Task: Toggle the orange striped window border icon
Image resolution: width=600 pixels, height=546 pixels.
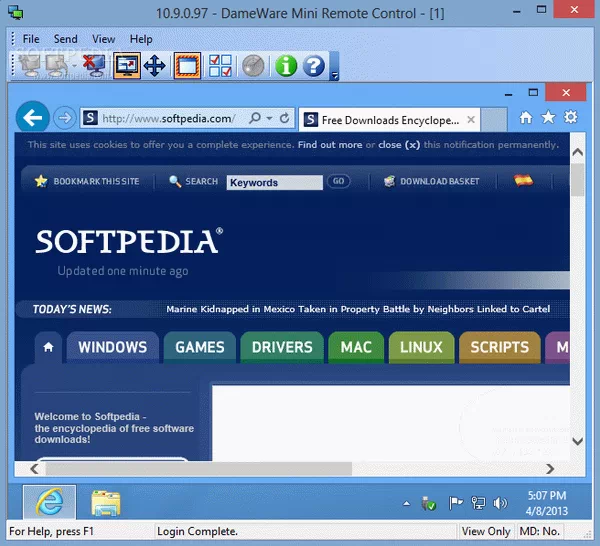Action: point(187,66)
